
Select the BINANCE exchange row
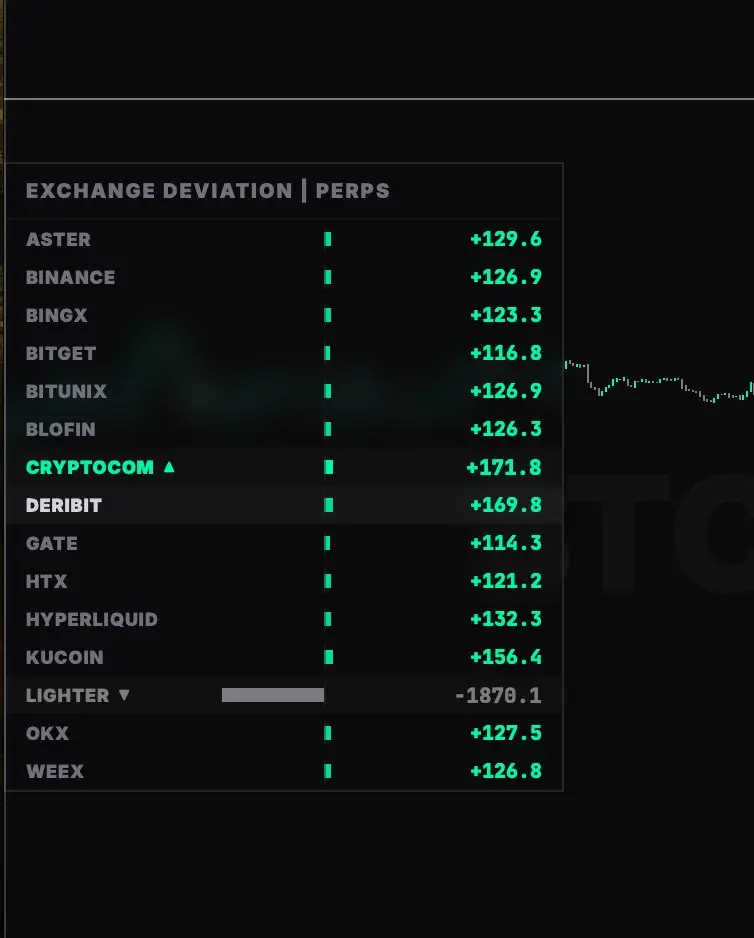(x=284, y=277)
